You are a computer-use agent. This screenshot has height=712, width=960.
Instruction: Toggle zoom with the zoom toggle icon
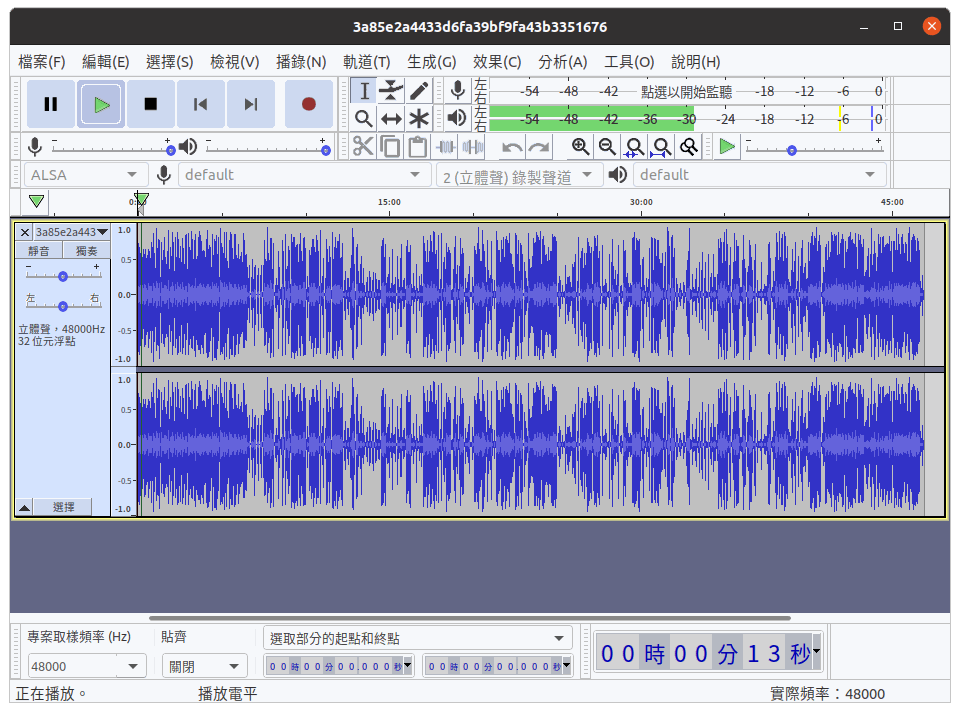(689, 147)
